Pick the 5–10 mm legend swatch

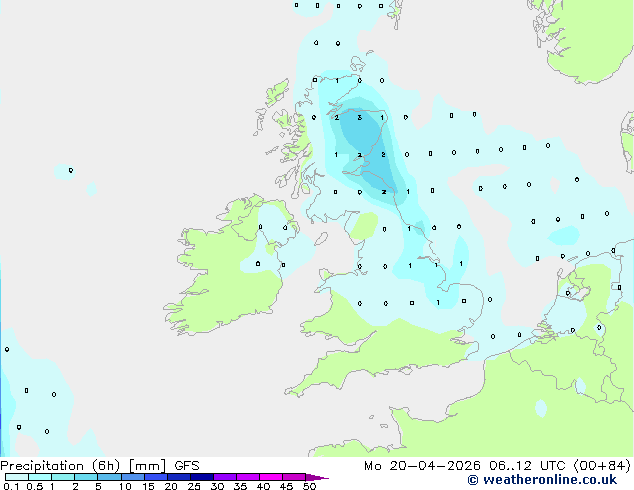(x=109, y=477)
